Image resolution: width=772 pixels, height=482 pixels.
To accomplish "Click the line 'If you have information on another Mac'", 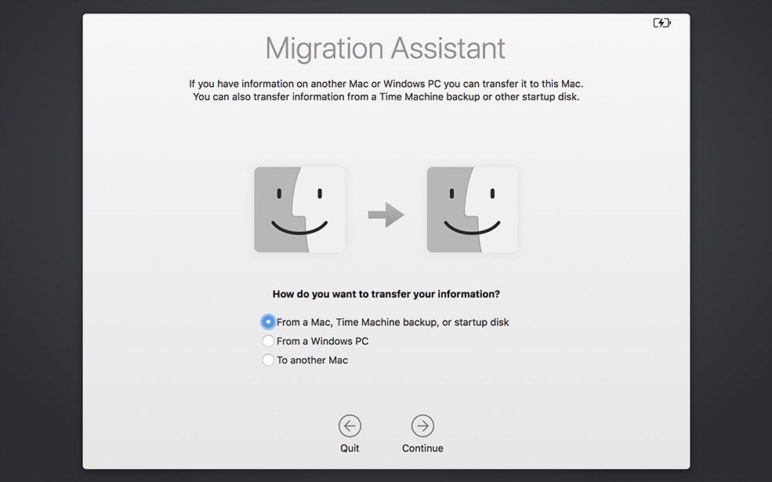I will 386,84.
